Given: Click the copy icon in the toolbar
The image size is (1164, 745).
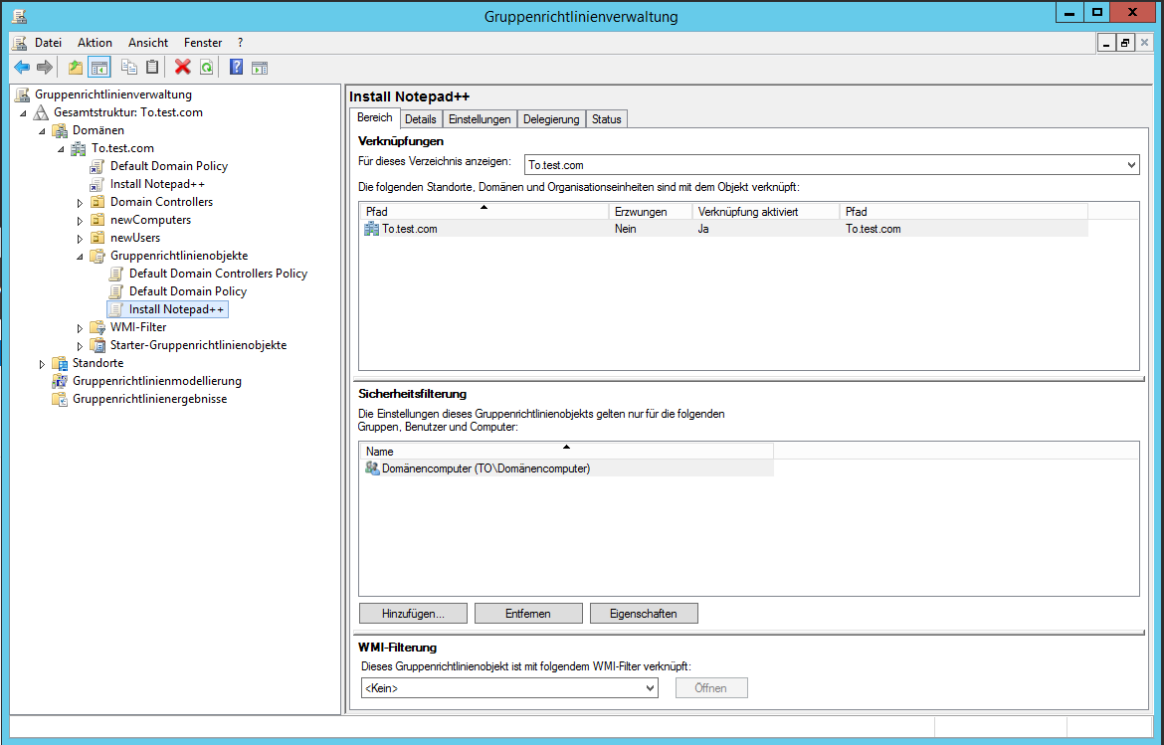Looking at the screenshot, I should click(127, 66).
